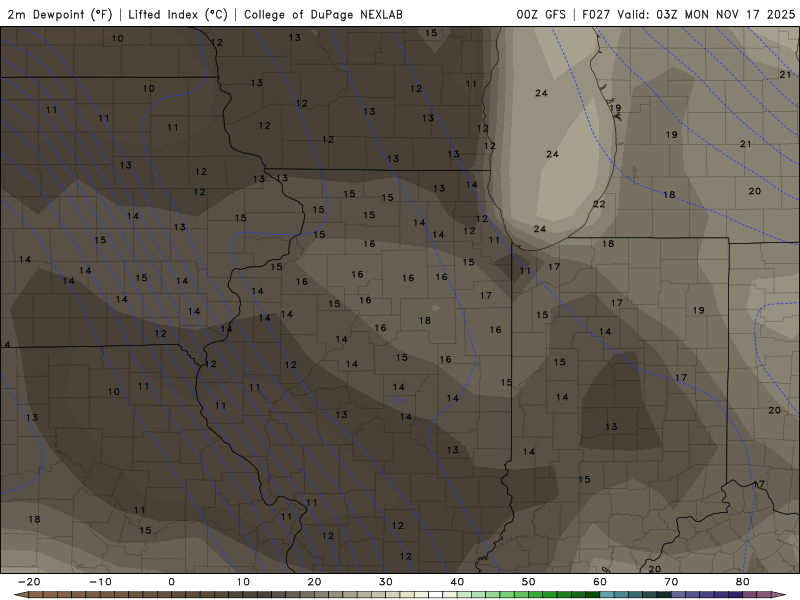Click the "60" color scale label

click(x=600, y=582)
